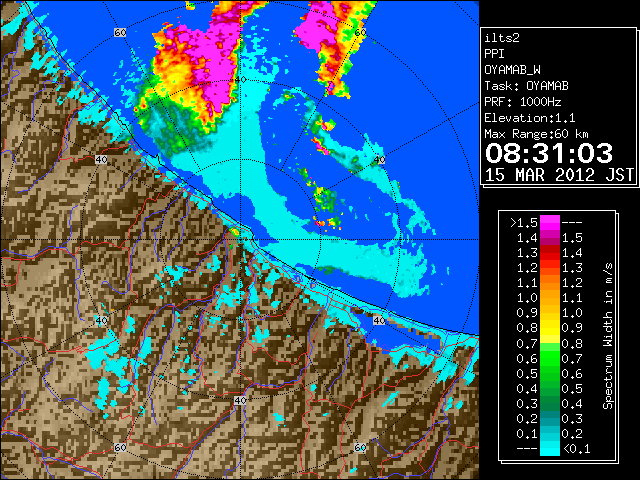Select the OYAMAB_W product name
The width and height of the screenshot is (640, 480).
[x=512, y=70]
